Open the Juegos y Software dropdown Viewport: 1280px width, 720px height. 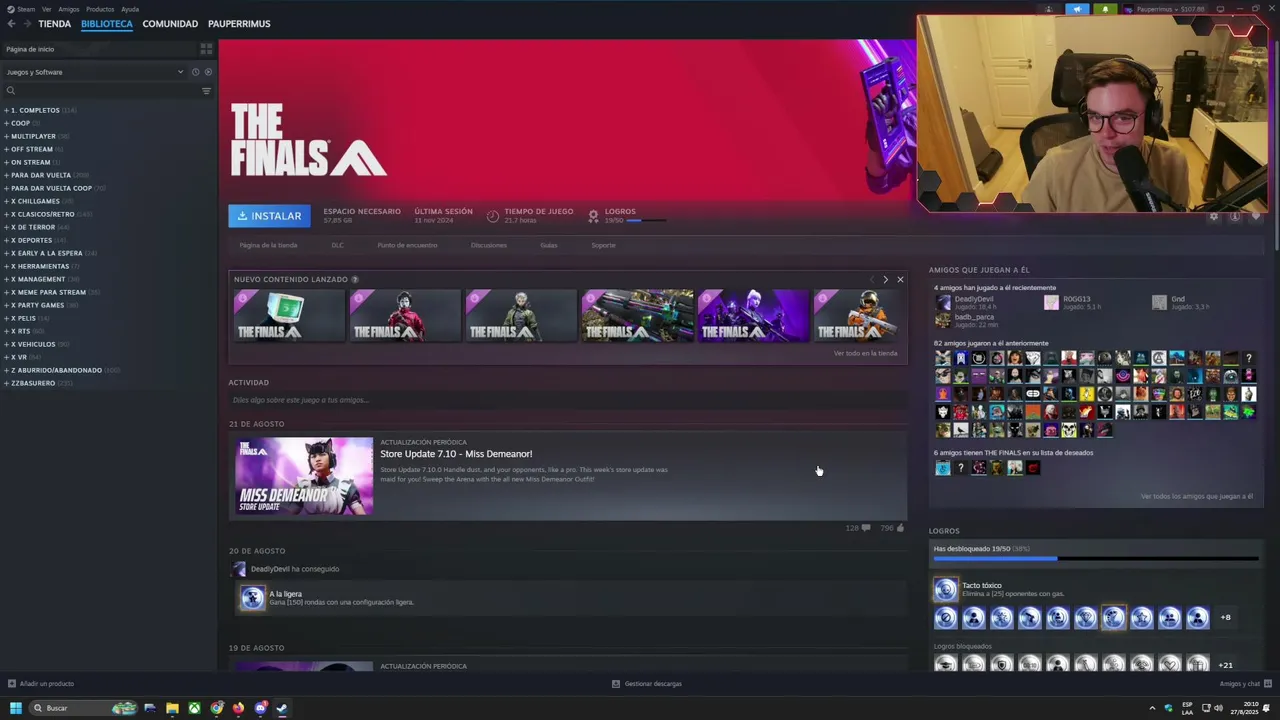pos(94,72)
